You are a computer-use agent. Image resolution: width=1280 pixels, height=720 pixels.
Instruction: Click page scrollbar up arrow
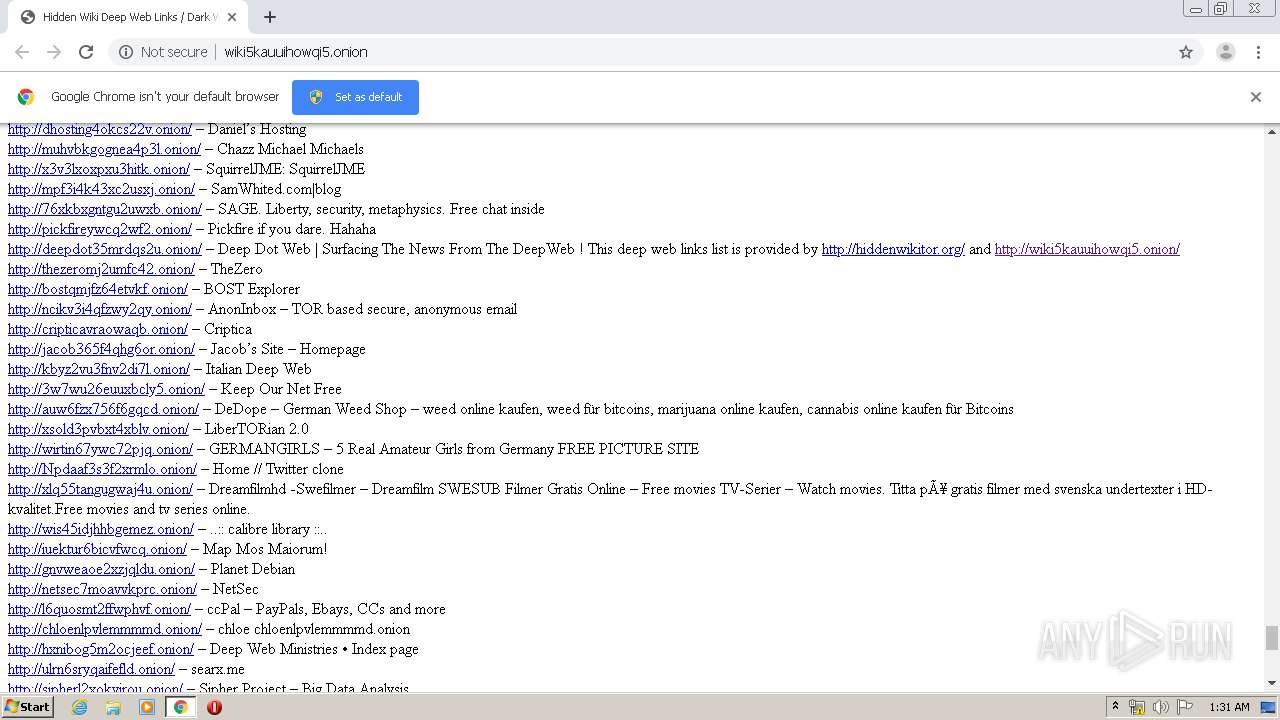1272,131
